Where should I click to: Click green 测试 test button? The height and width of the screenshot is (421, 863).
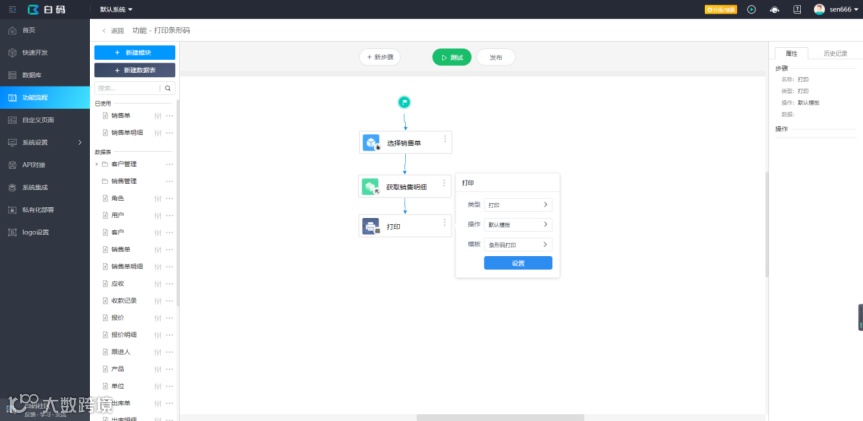(x=452, y=57)
